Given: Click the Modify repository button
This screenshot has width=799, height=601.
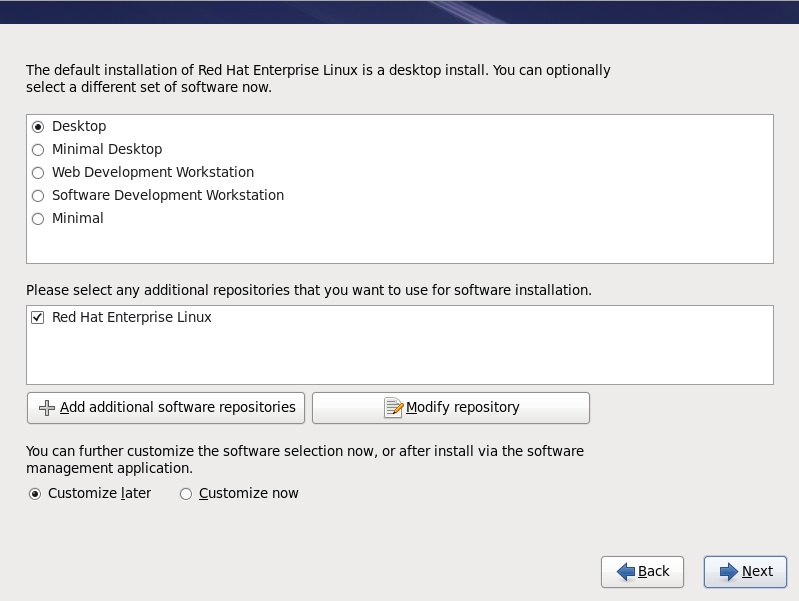Looking at the screenshot, I should pyautogui.click(x=451, y=408).
